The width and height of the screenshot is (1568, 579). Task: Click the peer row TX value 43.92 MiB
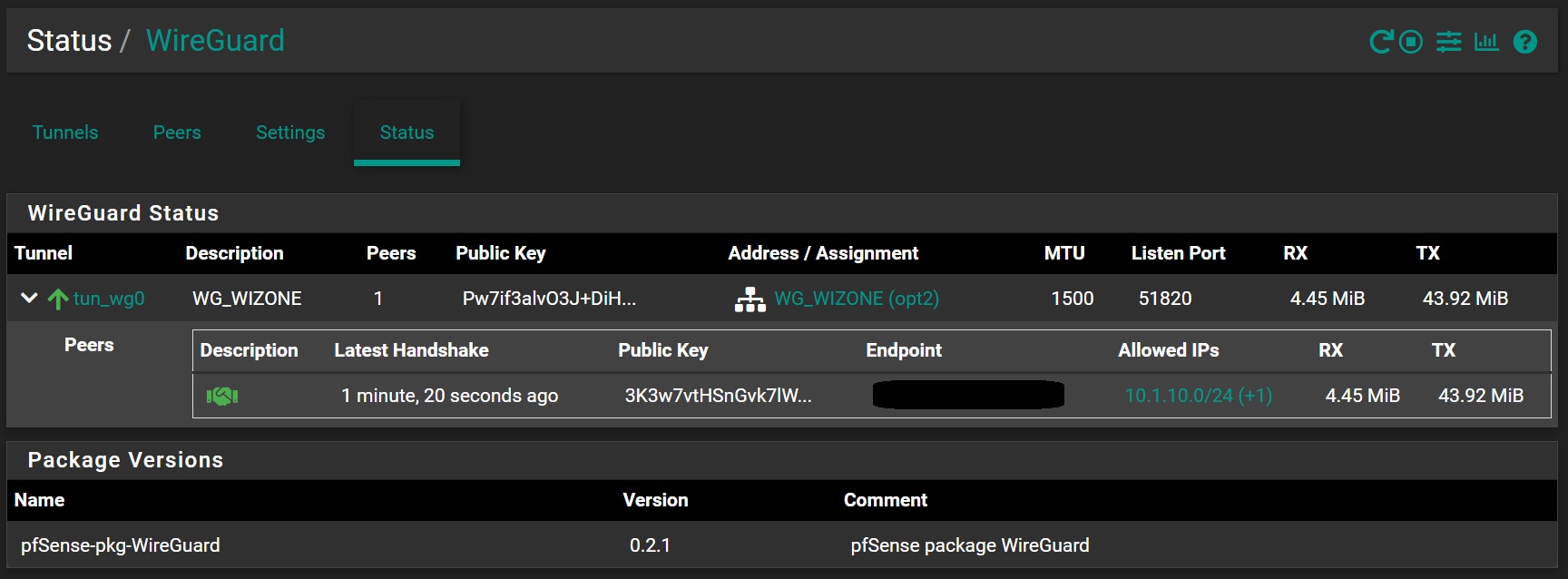tap(1481, 396)
